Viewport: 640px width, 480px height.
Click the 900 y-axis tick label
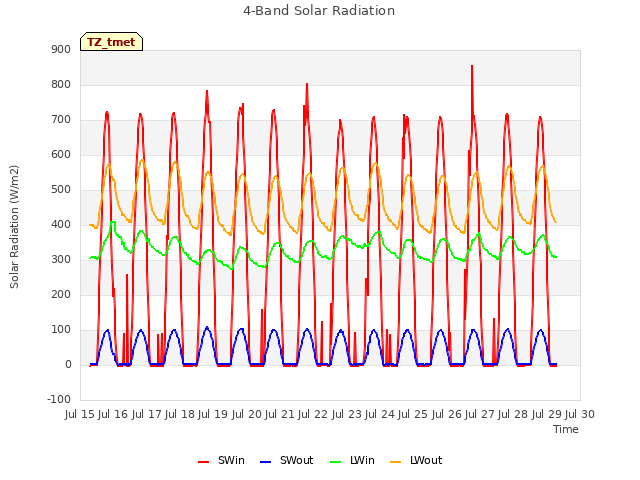[x=61, y=49]
